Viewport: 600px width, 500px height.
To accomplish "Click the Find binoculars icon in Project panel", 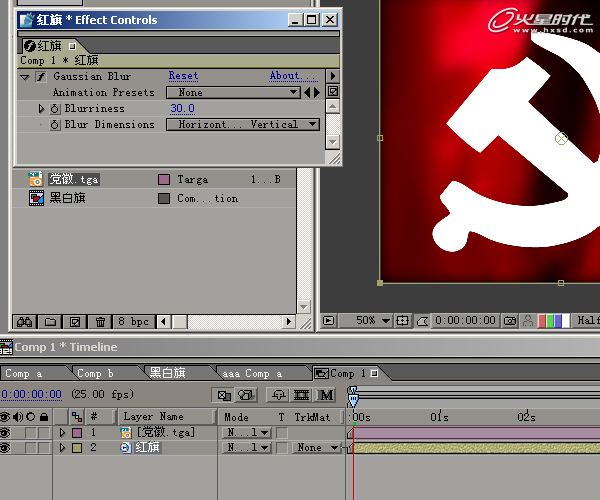I will click(x=24, y=322).
